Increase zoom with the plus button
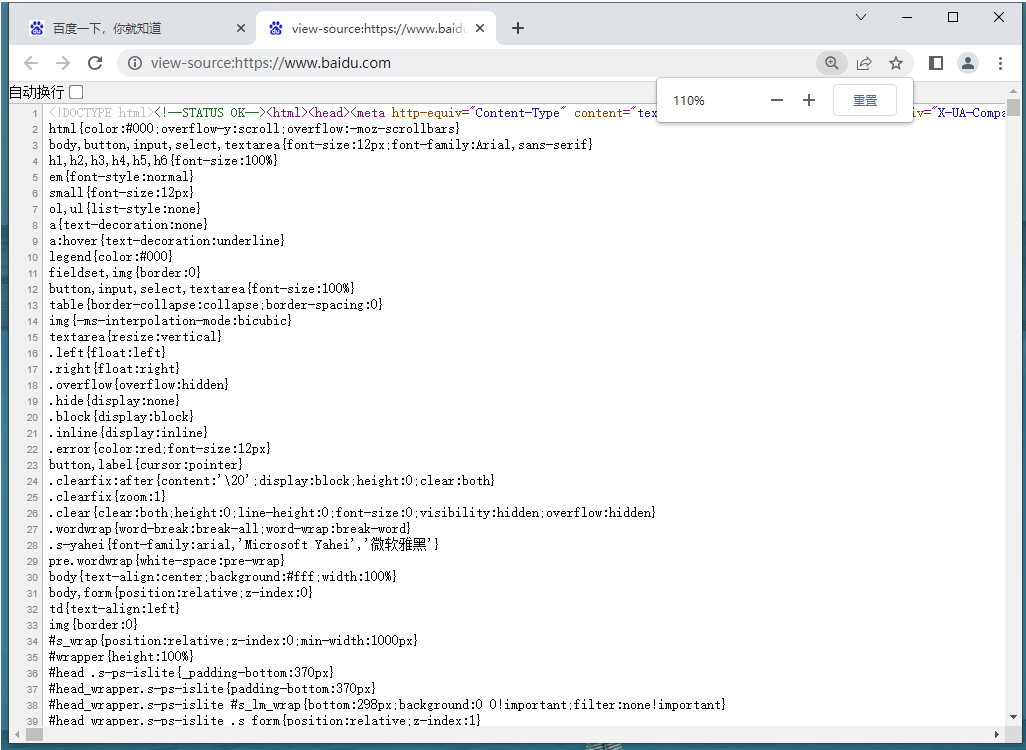1026x750 pixels. pos(809,100)
